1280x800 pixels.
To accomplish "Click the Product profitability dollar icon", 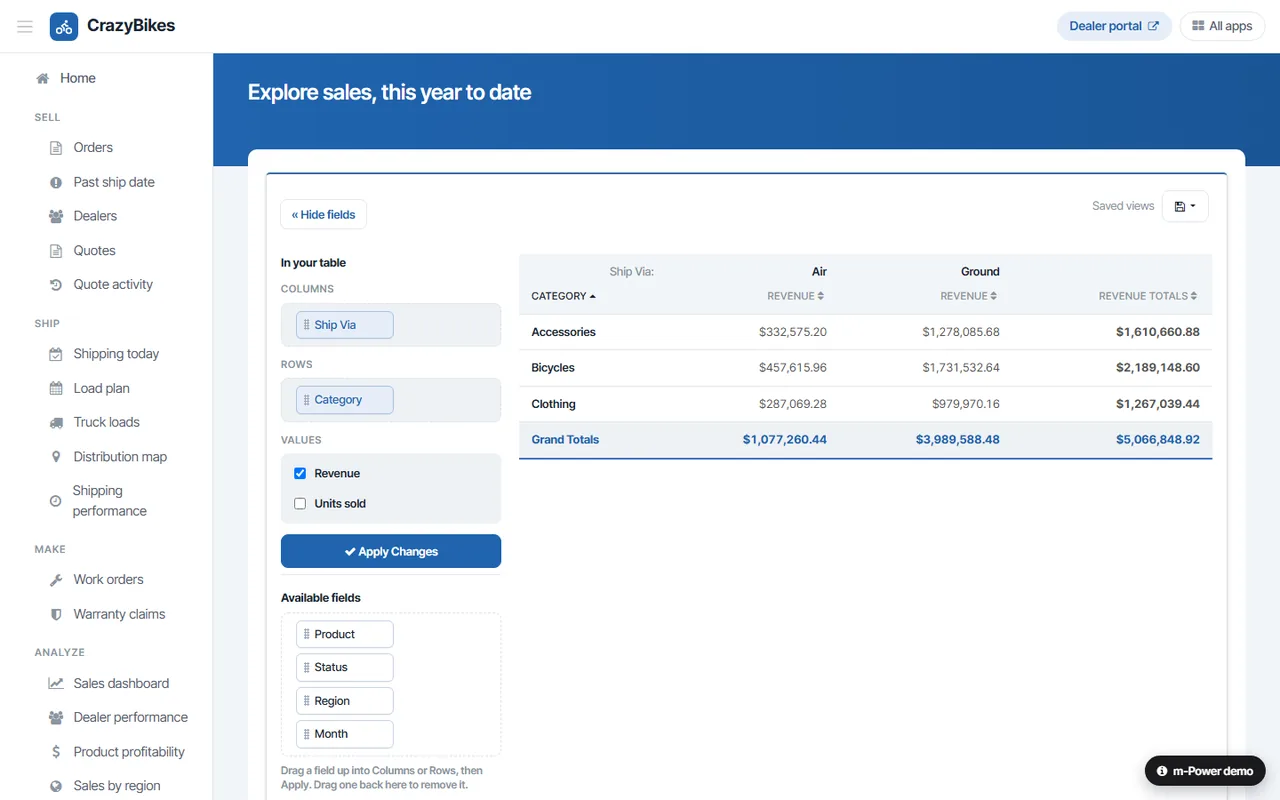I will point(56,752).
